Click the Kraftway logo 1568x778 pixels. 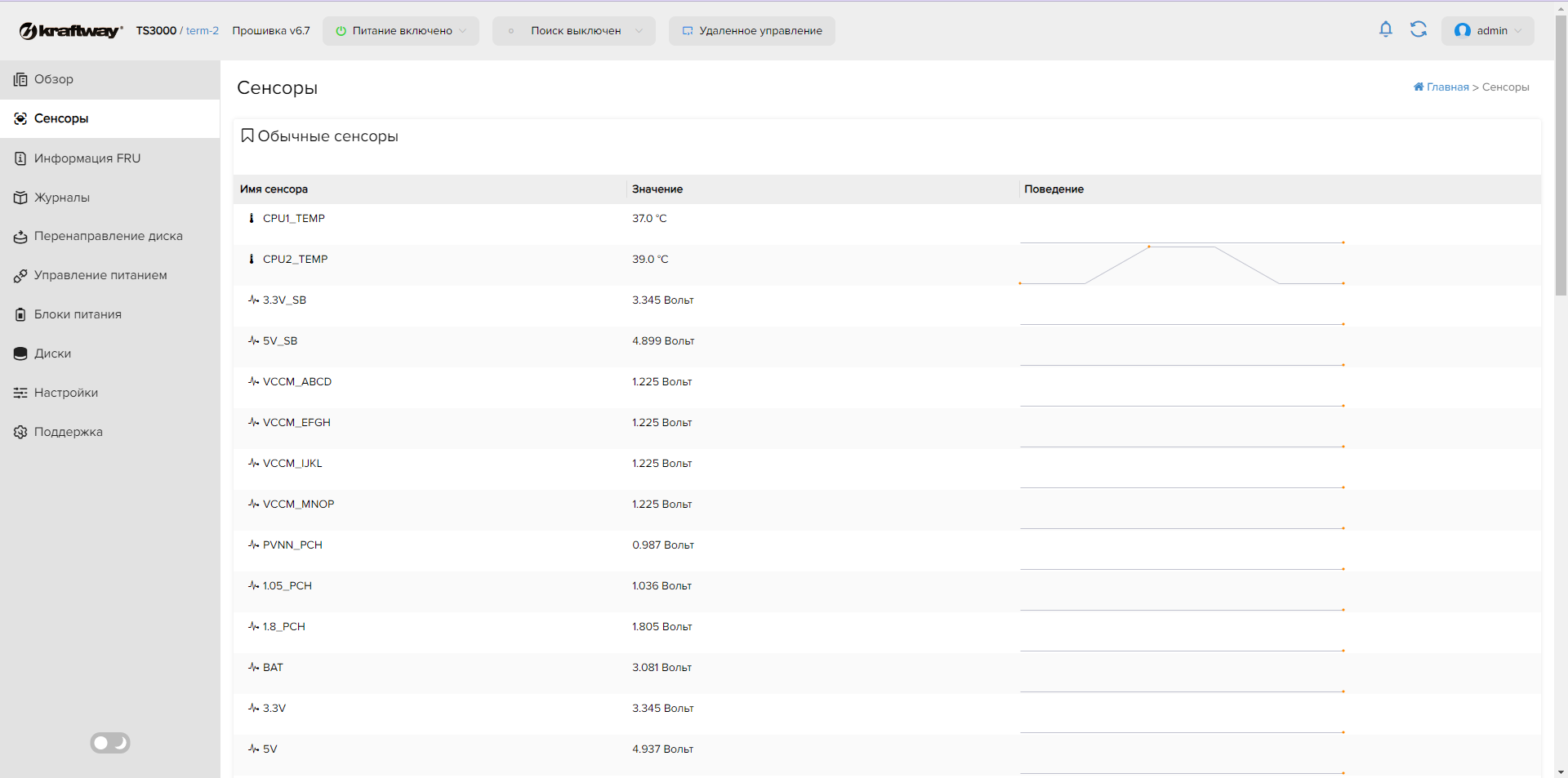[x=70, y=31]
